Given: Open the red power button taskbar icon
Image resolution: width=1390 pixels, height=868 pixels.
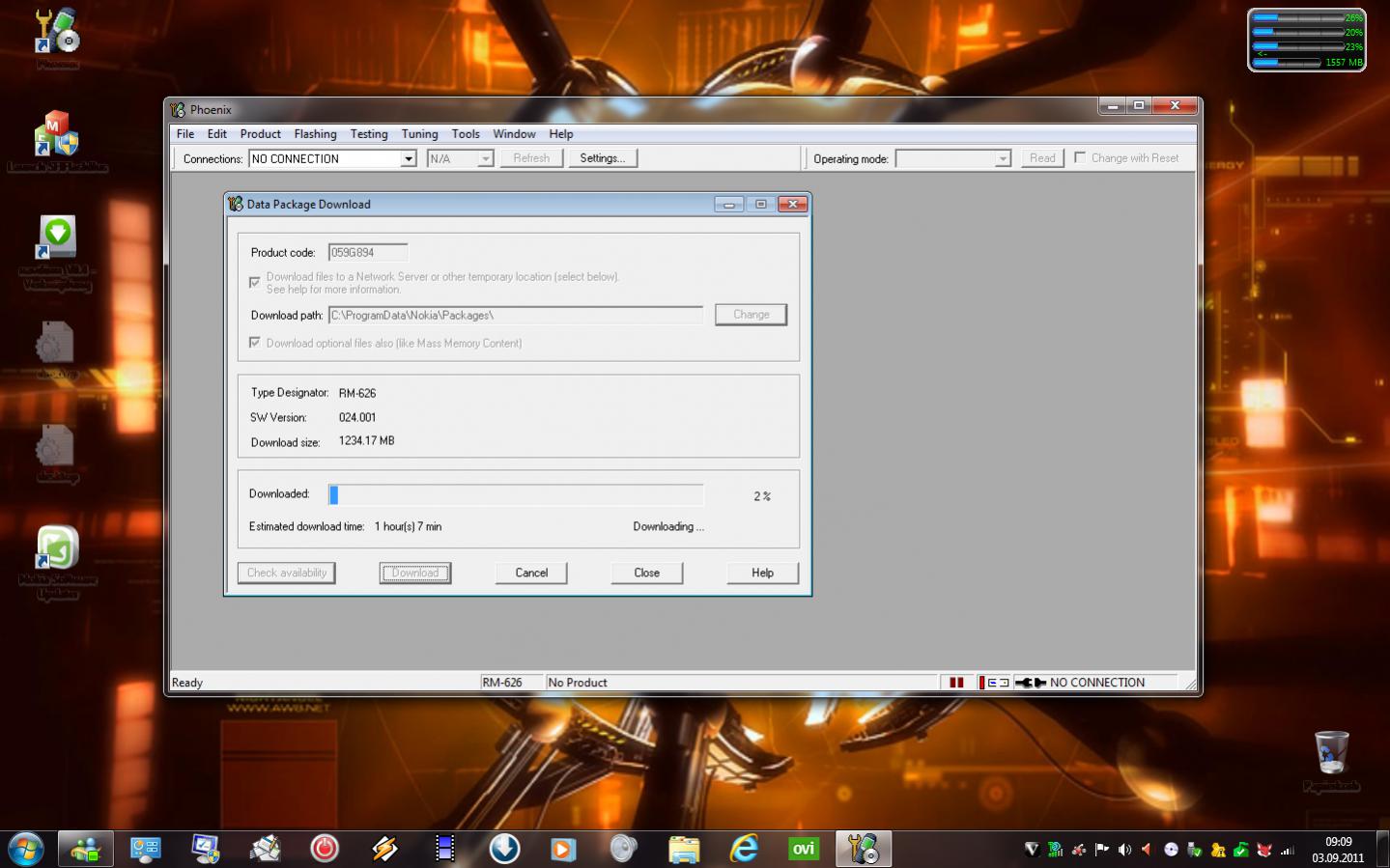Looking at the screenshot, I should [x=325, y=849].
